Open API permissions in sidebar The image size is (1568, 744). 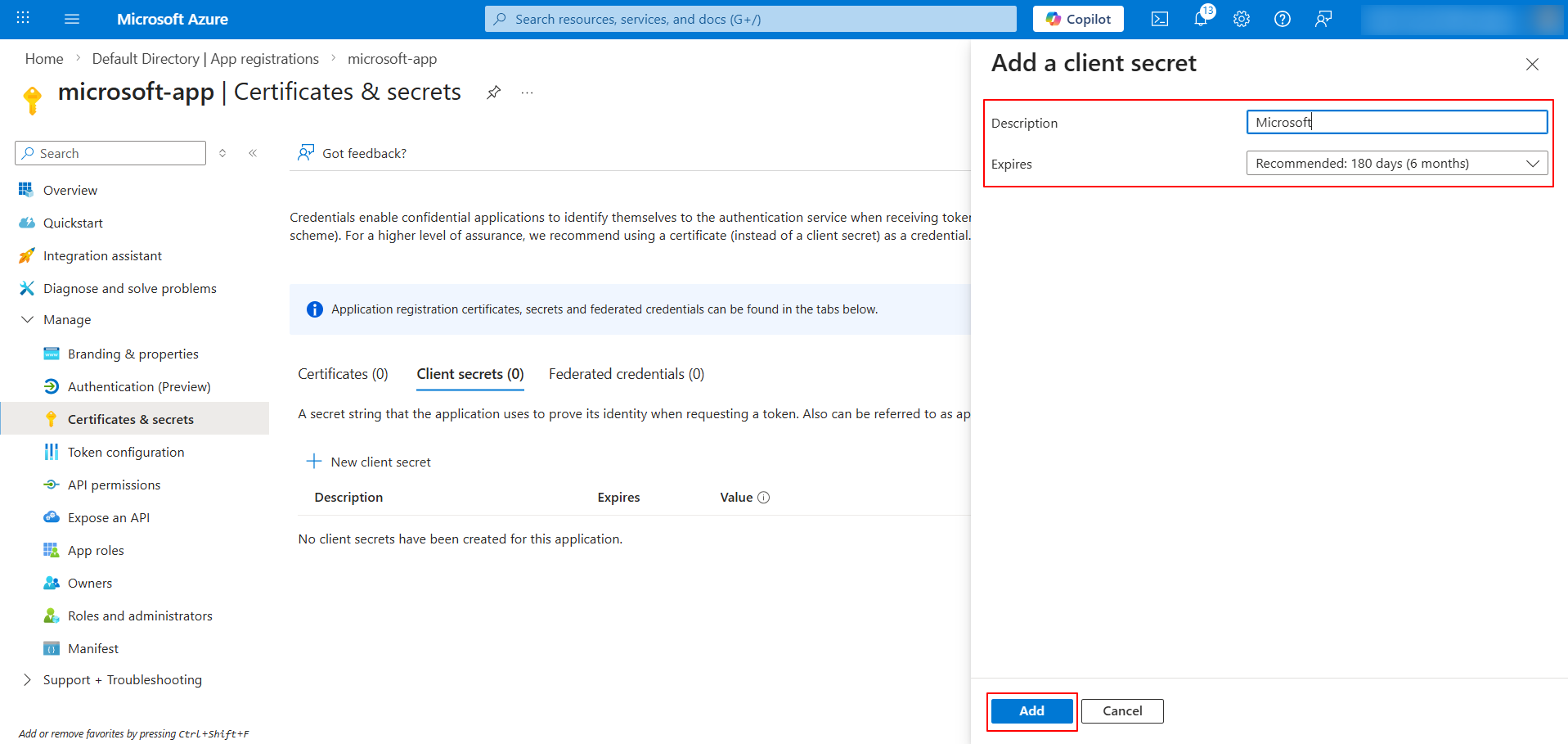114,485
